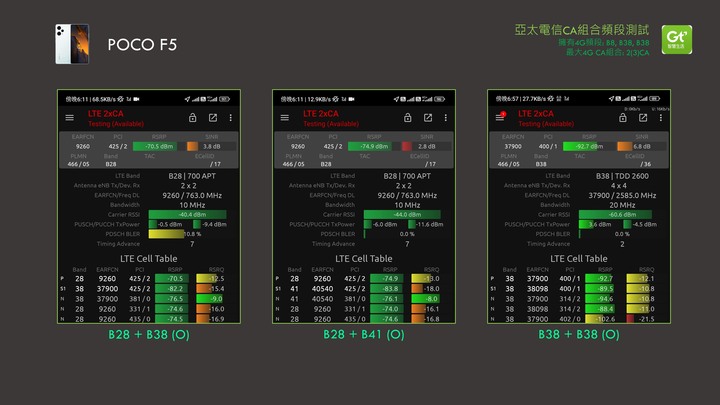
Task: Click the -74.9 dBm RSRP bar in the top panel
Action: [x=370, y=146]
